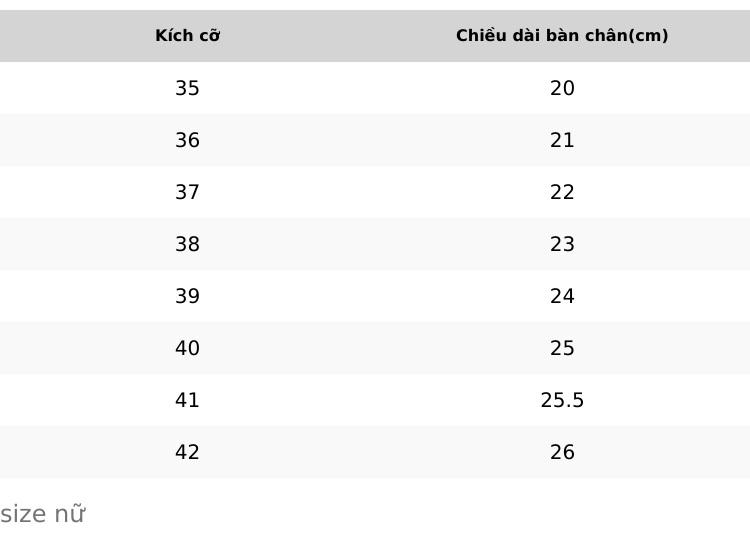Click foot length value 21
750x550 pixels.
(x=562, y=140)
